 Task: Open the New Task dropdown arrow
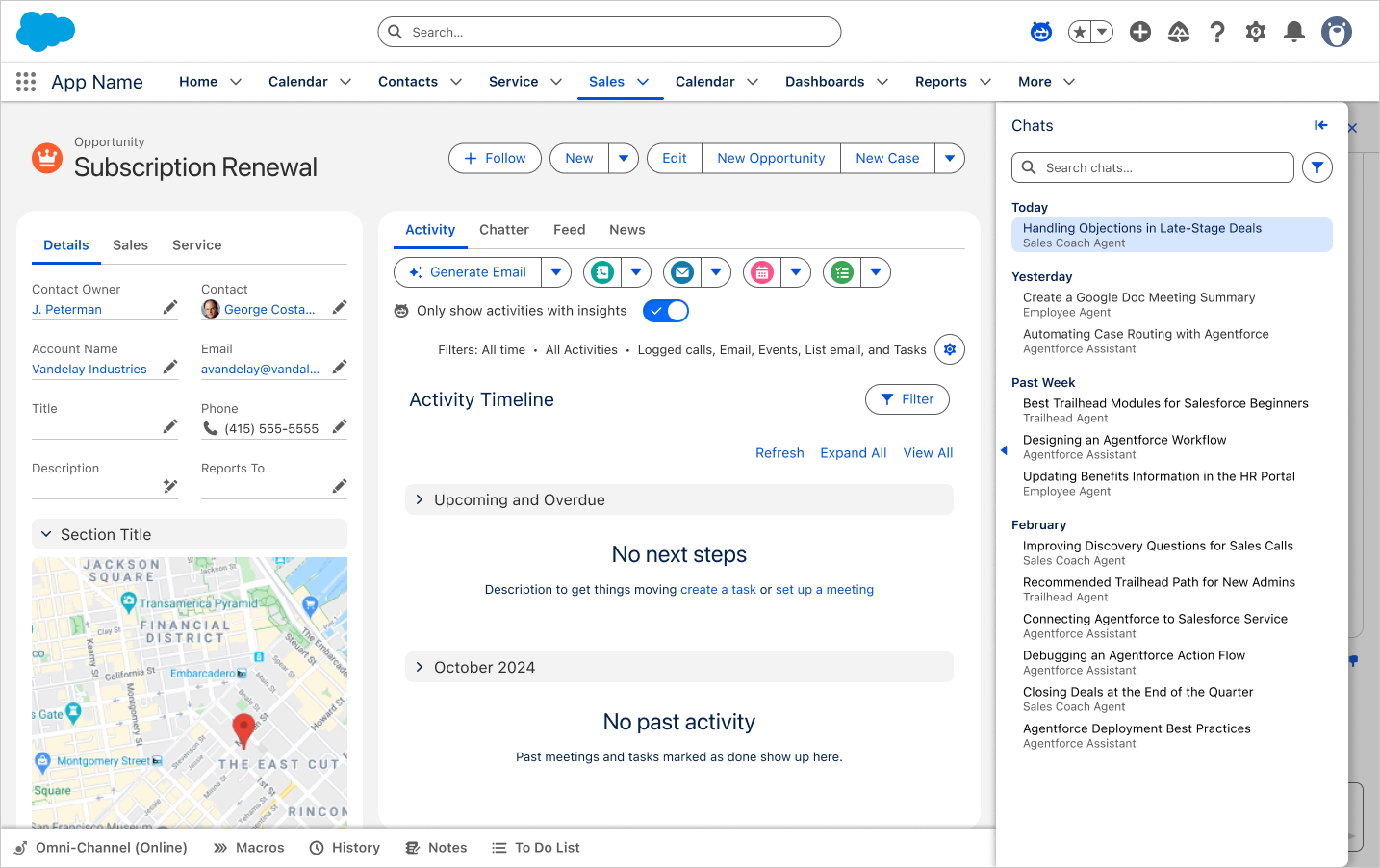(x=876, y=272)
